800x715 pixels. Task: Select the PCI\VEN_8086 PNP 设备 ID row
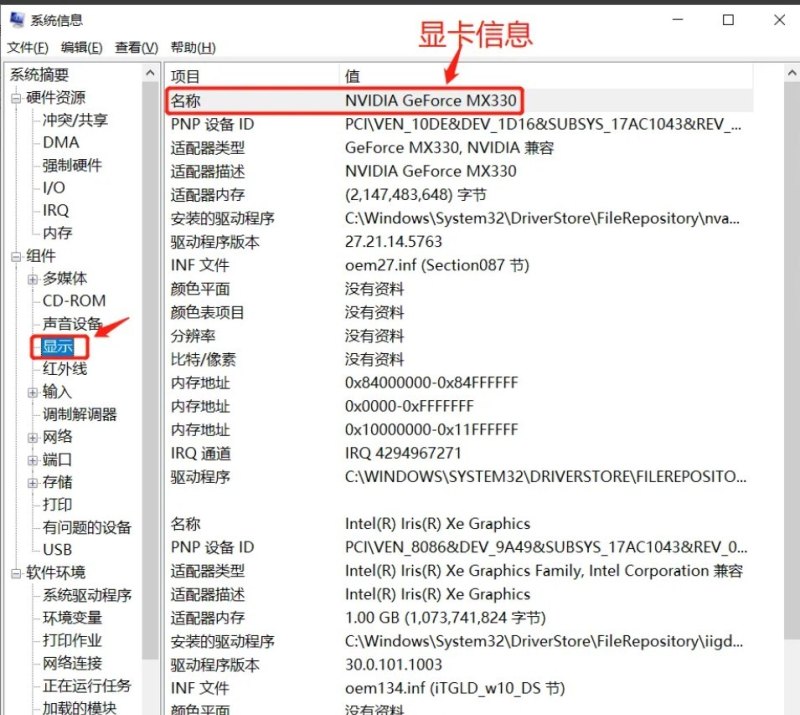[x=459, y=547]
